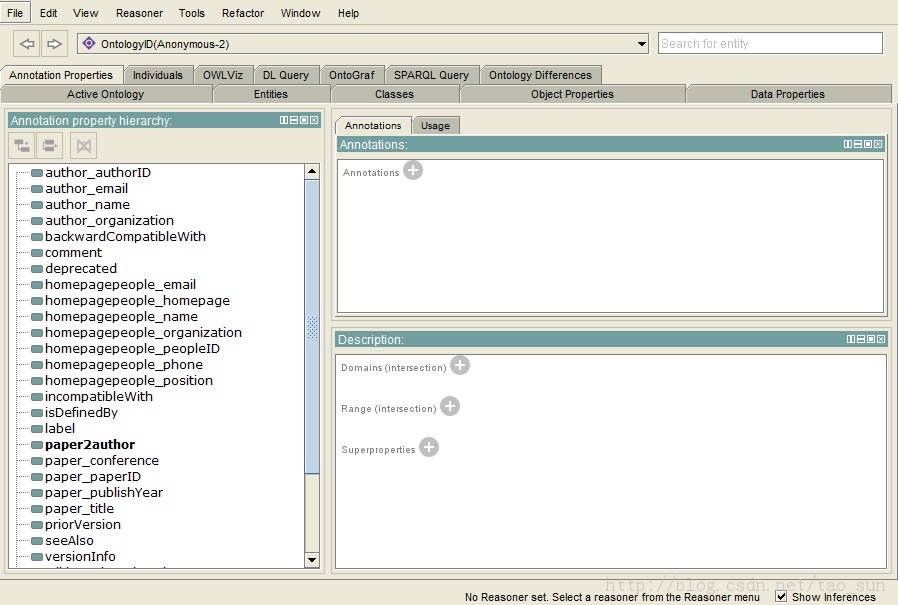Toggle the Show Inferences checkbox

tap(781, 597)
